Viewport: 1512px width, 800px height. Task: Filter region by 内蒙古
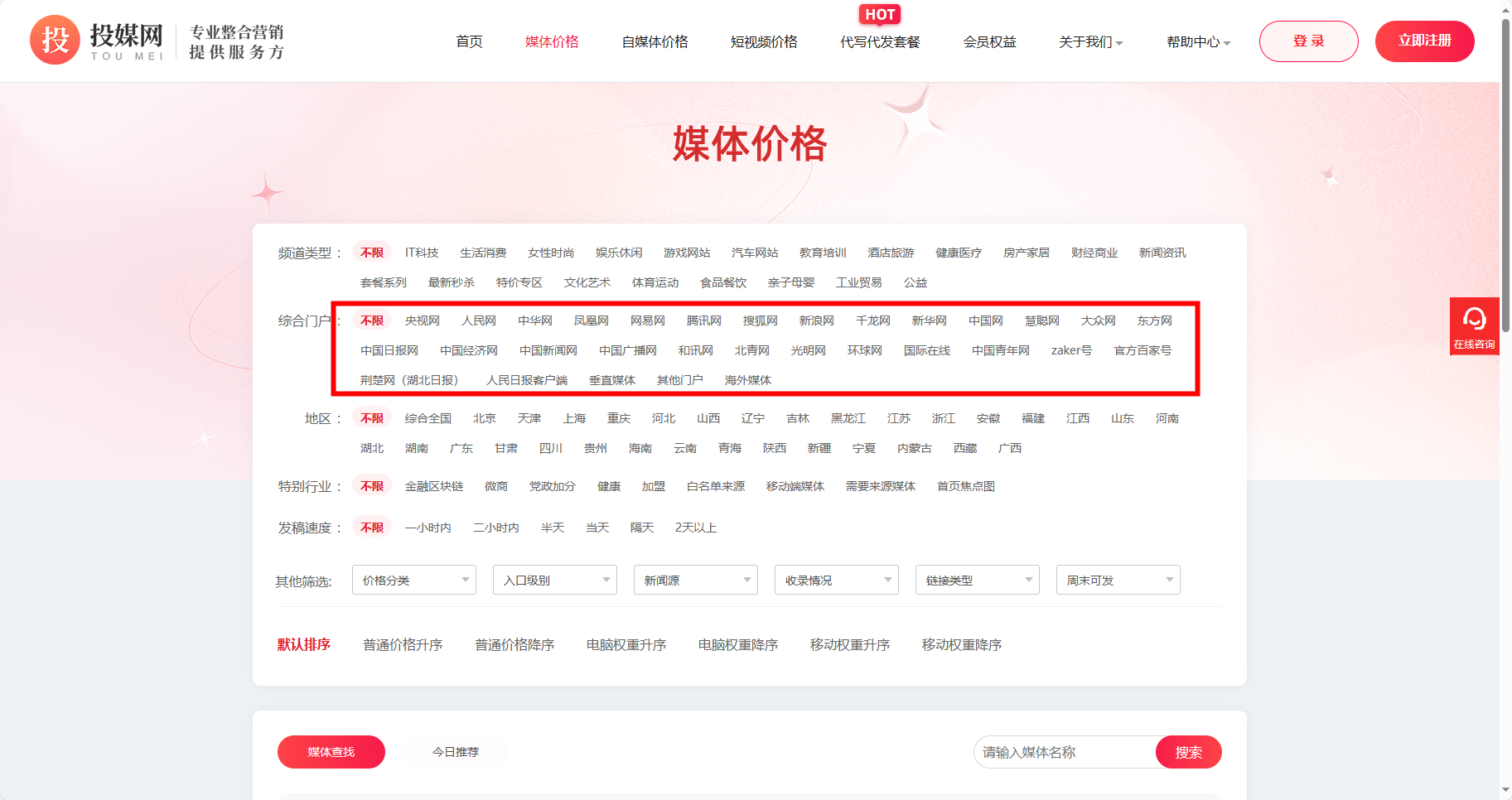(914, 448)
